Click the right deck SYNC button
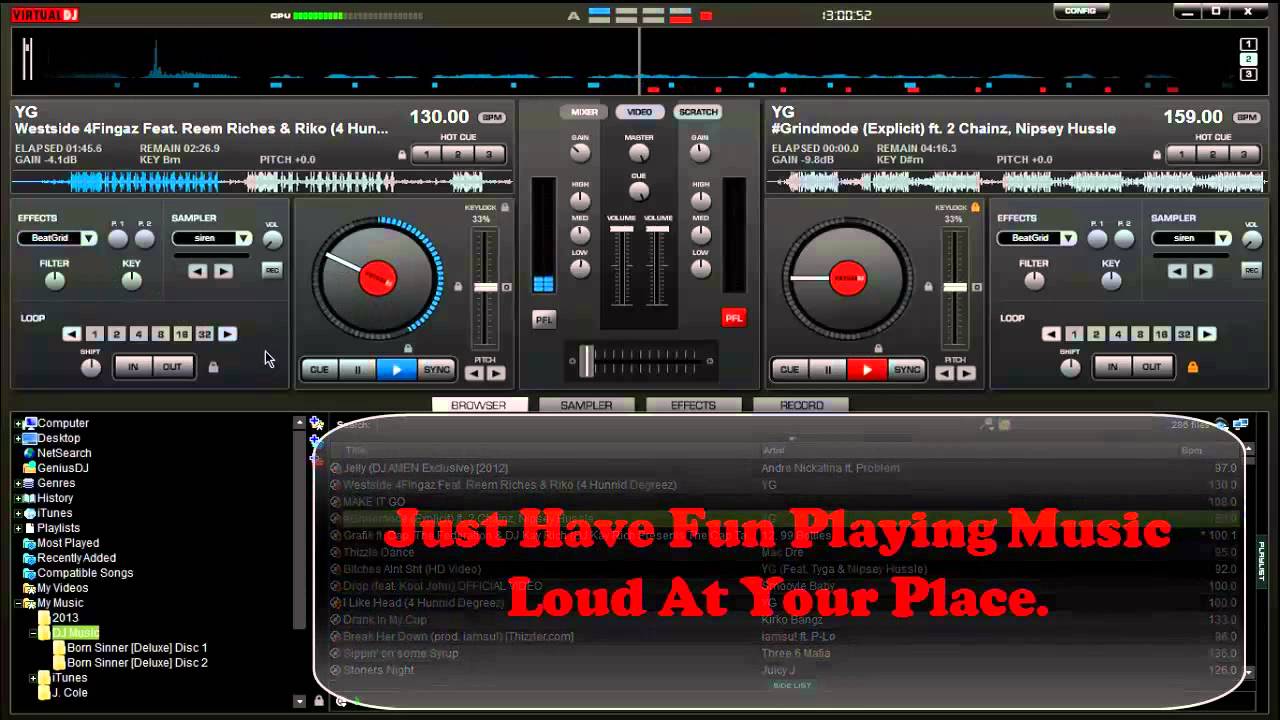The width and height of the screenshot is (1280, 720). click(x=907, y=369)
